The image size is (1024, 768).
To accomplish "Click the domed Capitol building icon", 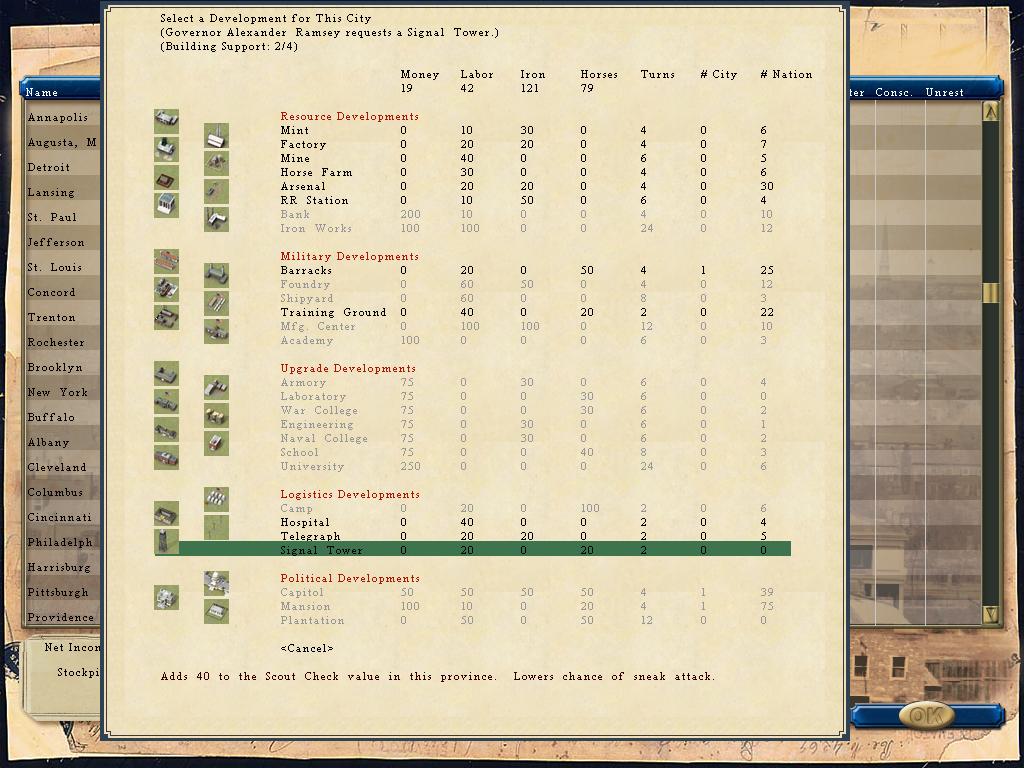I will pos(216,583).
